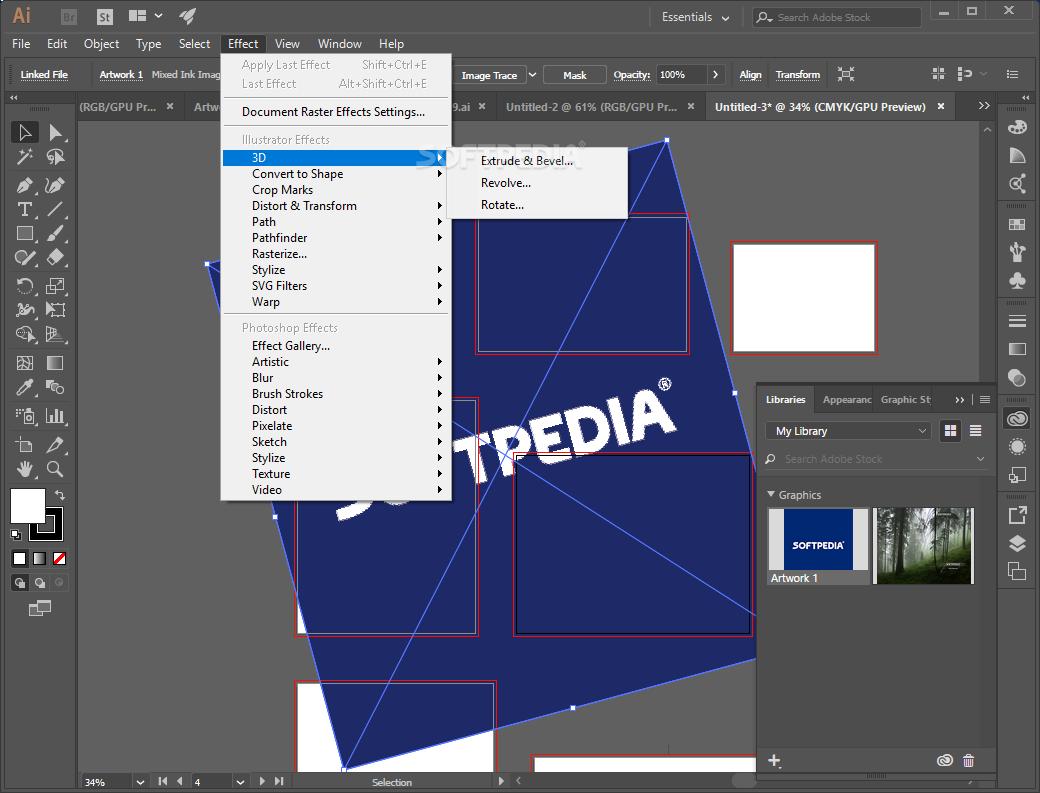1040x793 pixels.
Task: Open the My Library dropdown
Action: coord(848,431)
